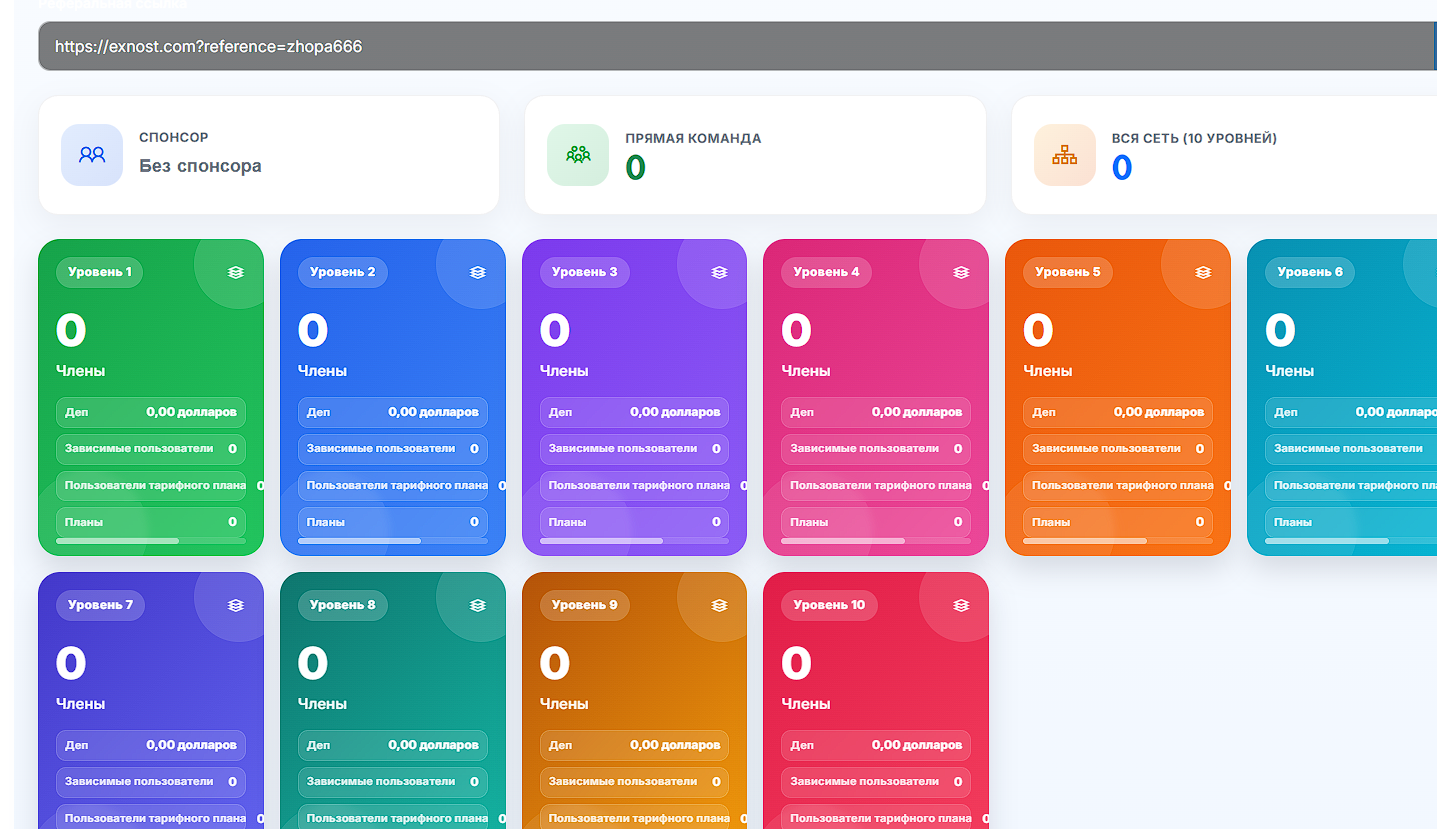This screenshot has width=1437, height=829.
Task: Click "Зависимые пользователи" row in Уровень 8 card
Action: tap(393, 782)
